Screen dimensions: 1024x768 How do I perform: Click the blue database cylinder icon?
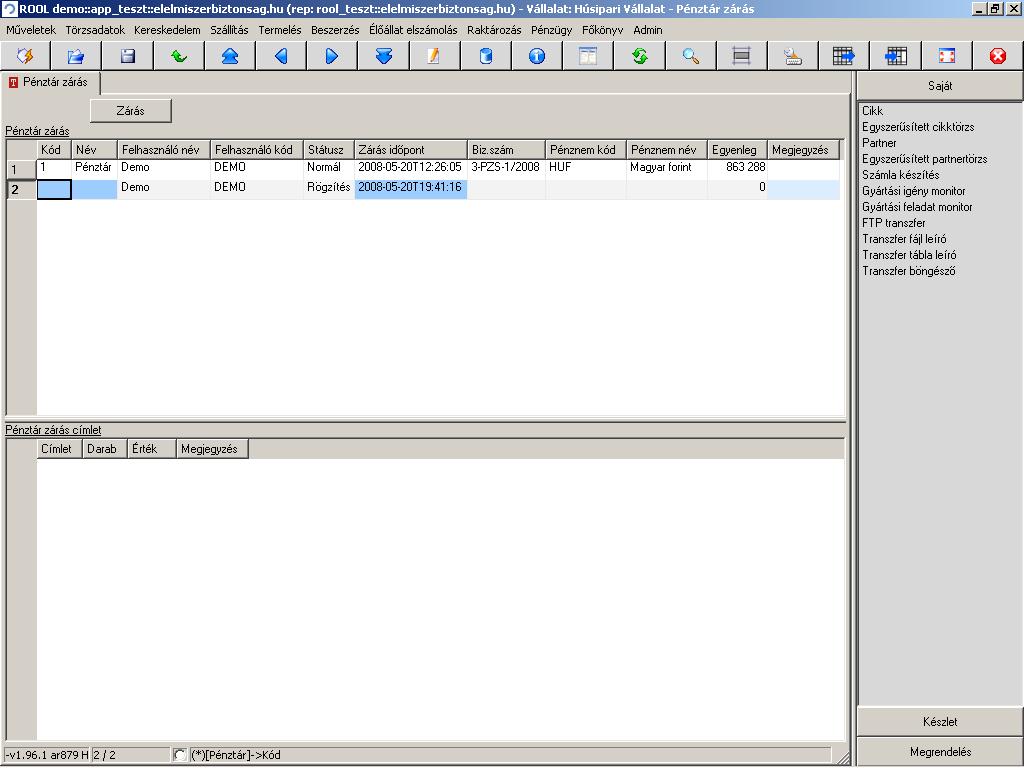486,56
